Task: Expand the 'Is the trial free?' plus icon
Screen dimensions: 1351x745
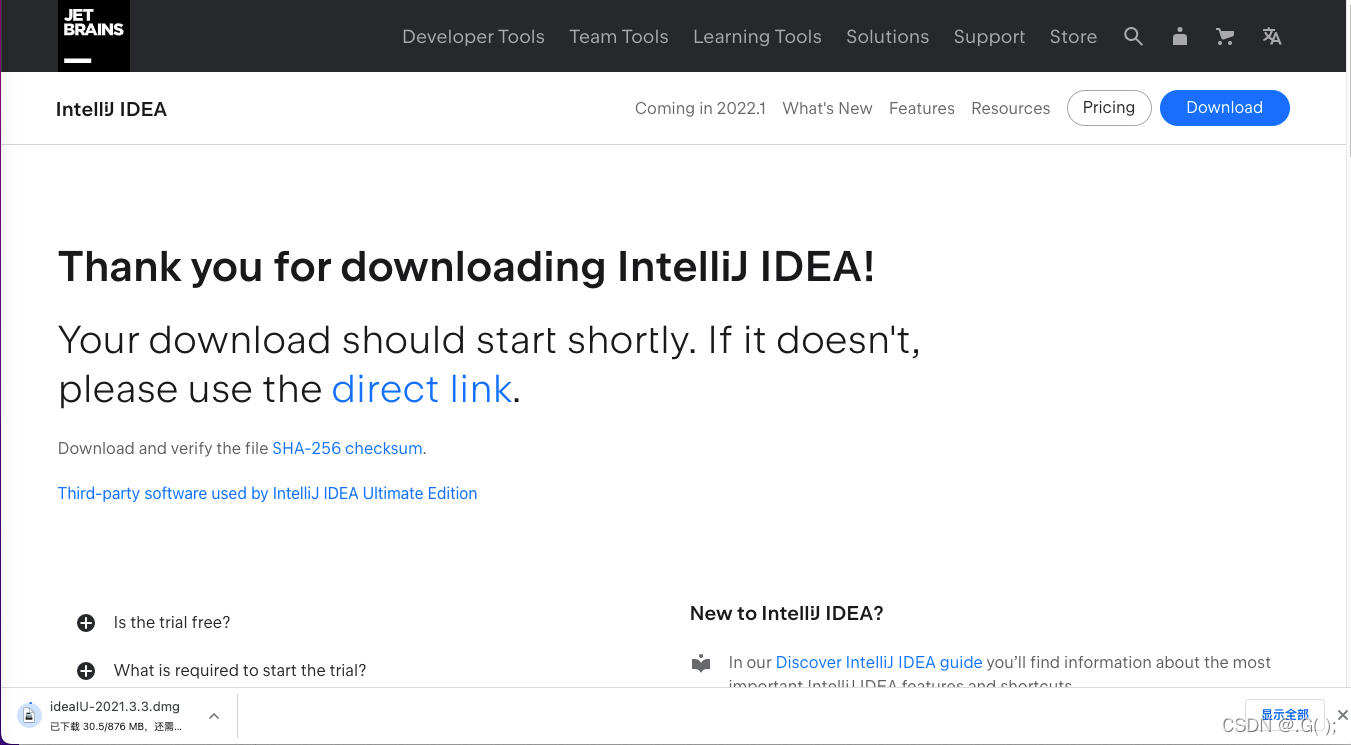Action: click(86, 623)
